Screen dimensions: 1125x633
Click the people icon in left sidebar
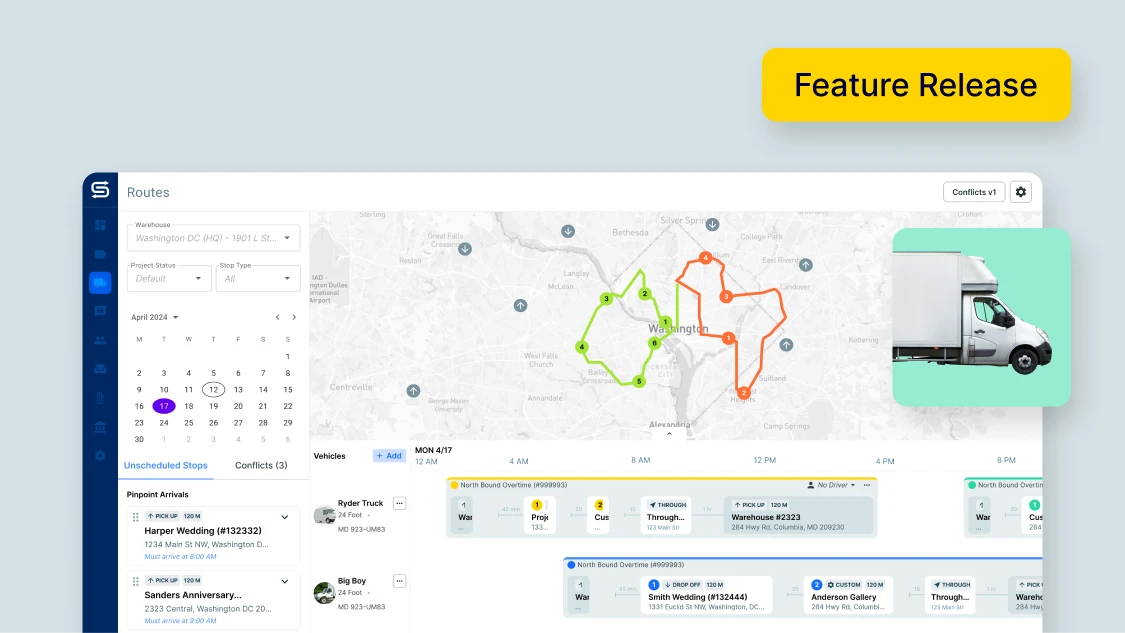[x=100, y=340]
